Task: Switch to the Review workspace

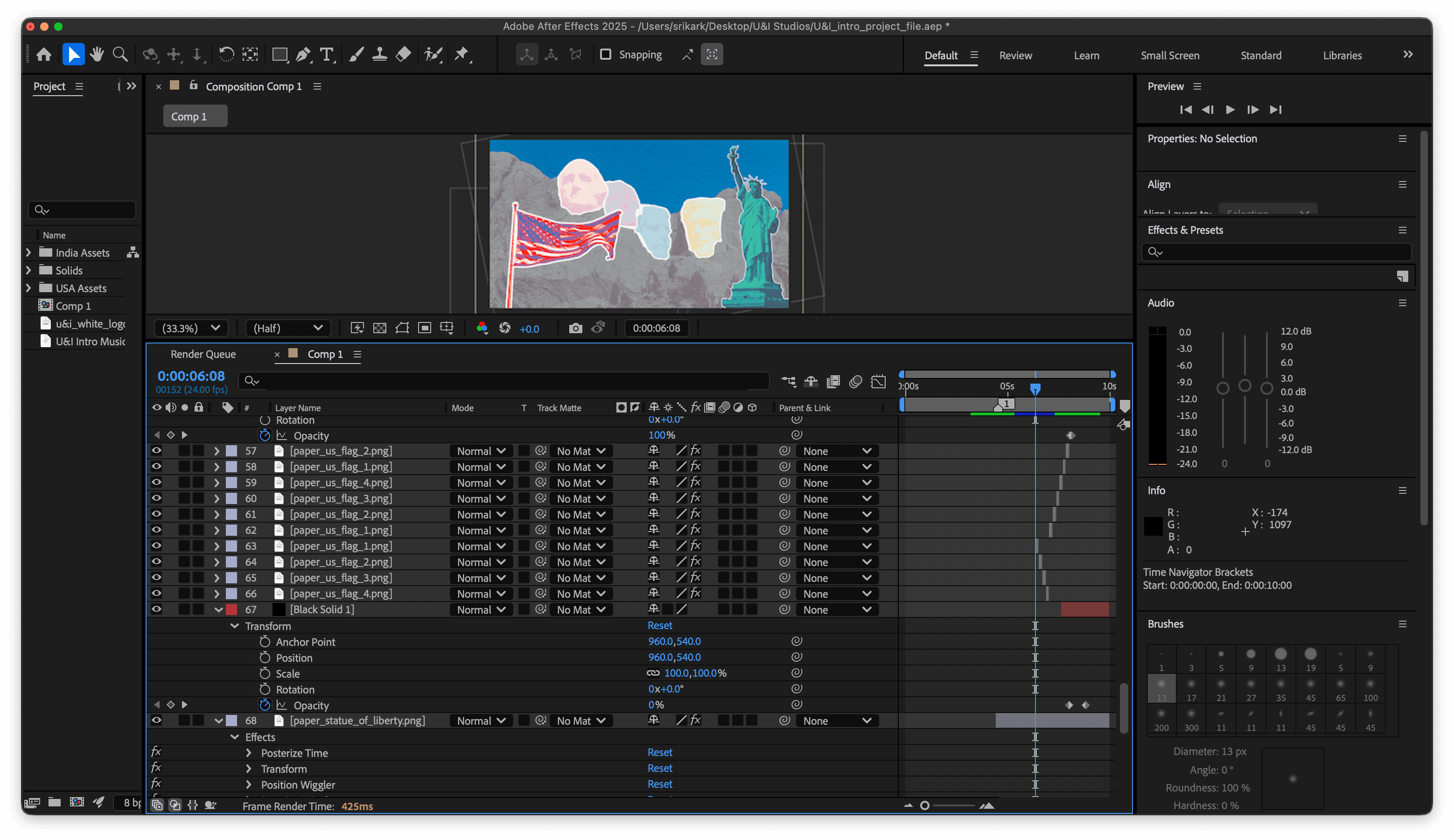Action: tap(1015, 56)
